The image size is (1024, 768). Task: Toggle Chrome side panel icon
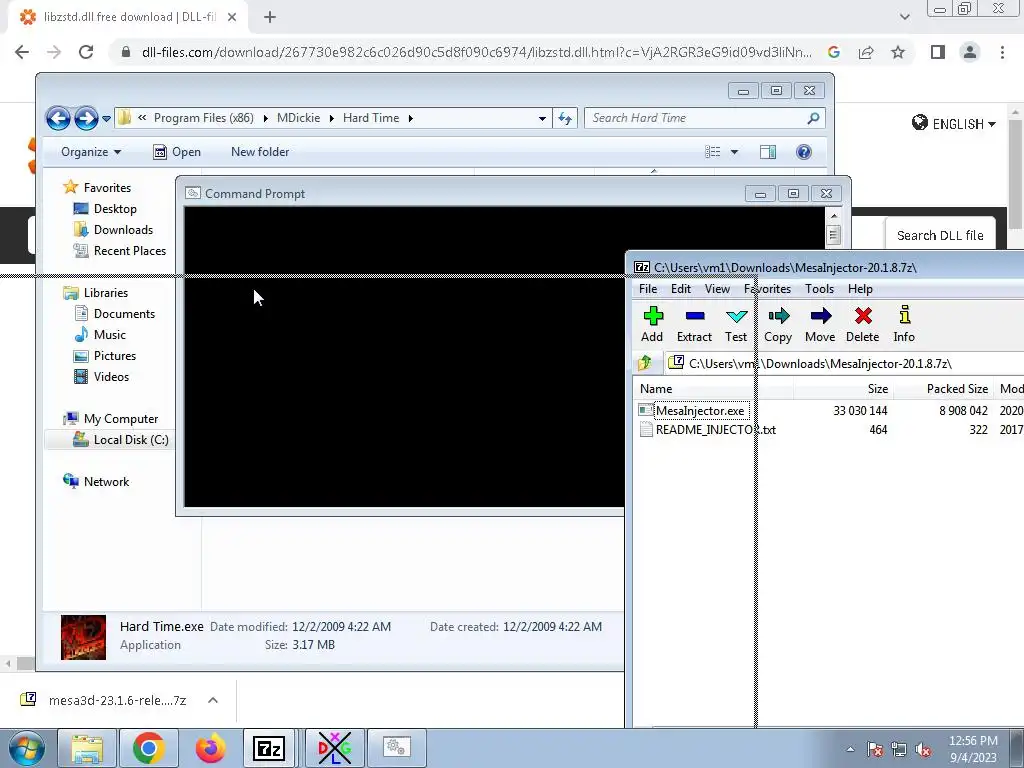pos(938,52)
